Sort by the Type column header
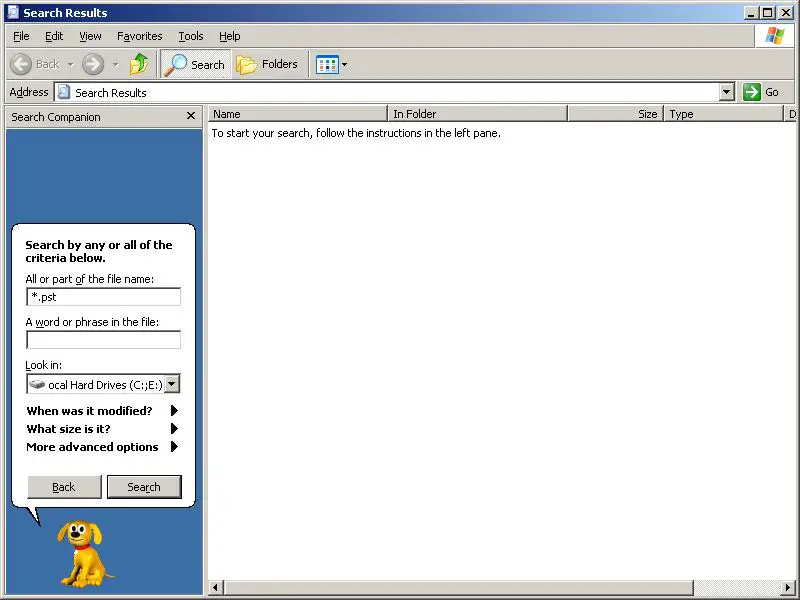Viewport: 800px width, 600px height. click(x=723, y=114)
